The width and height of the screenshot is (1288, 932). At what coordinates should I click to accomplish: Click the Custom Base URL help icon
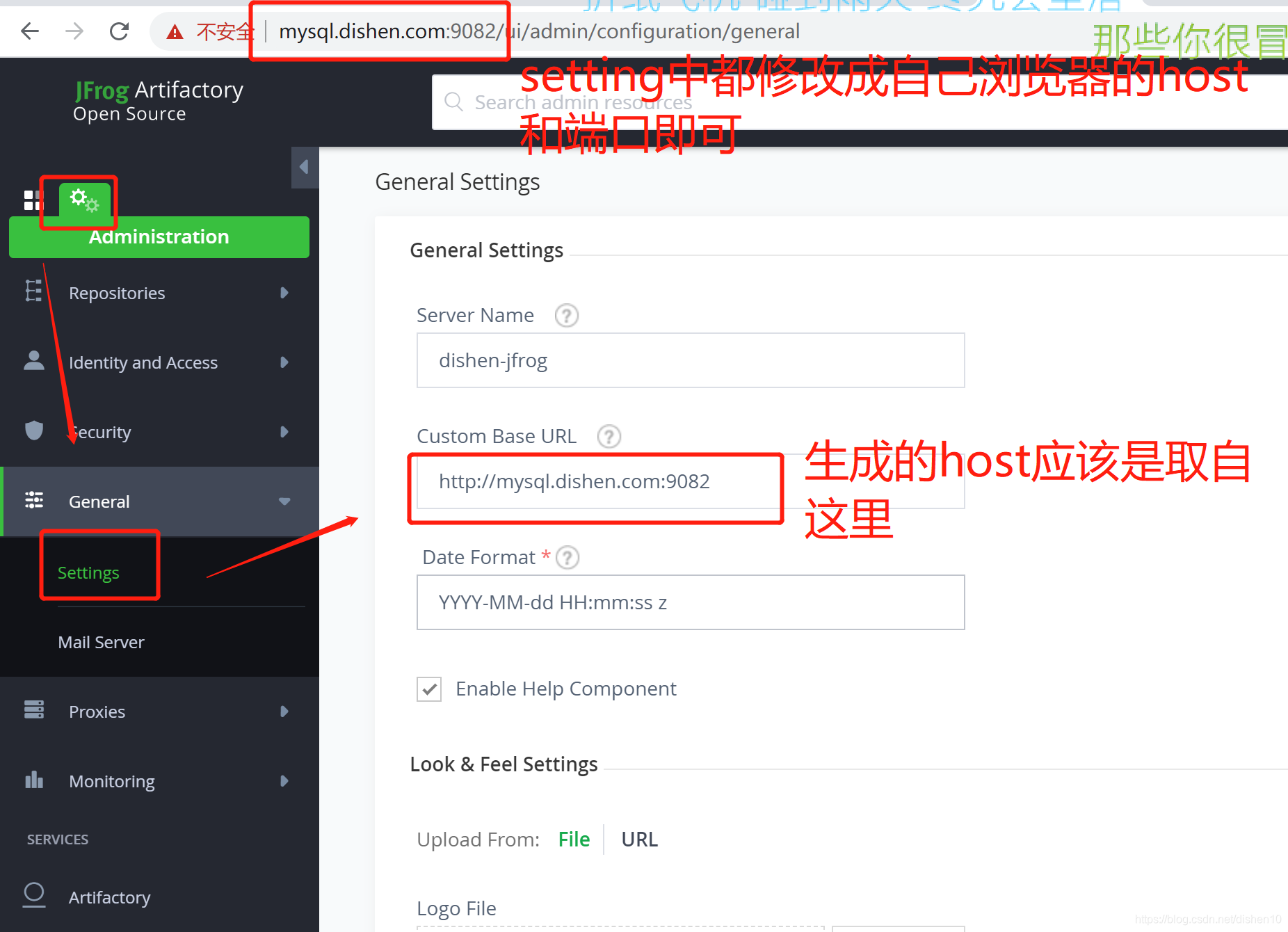coord(609,437)
